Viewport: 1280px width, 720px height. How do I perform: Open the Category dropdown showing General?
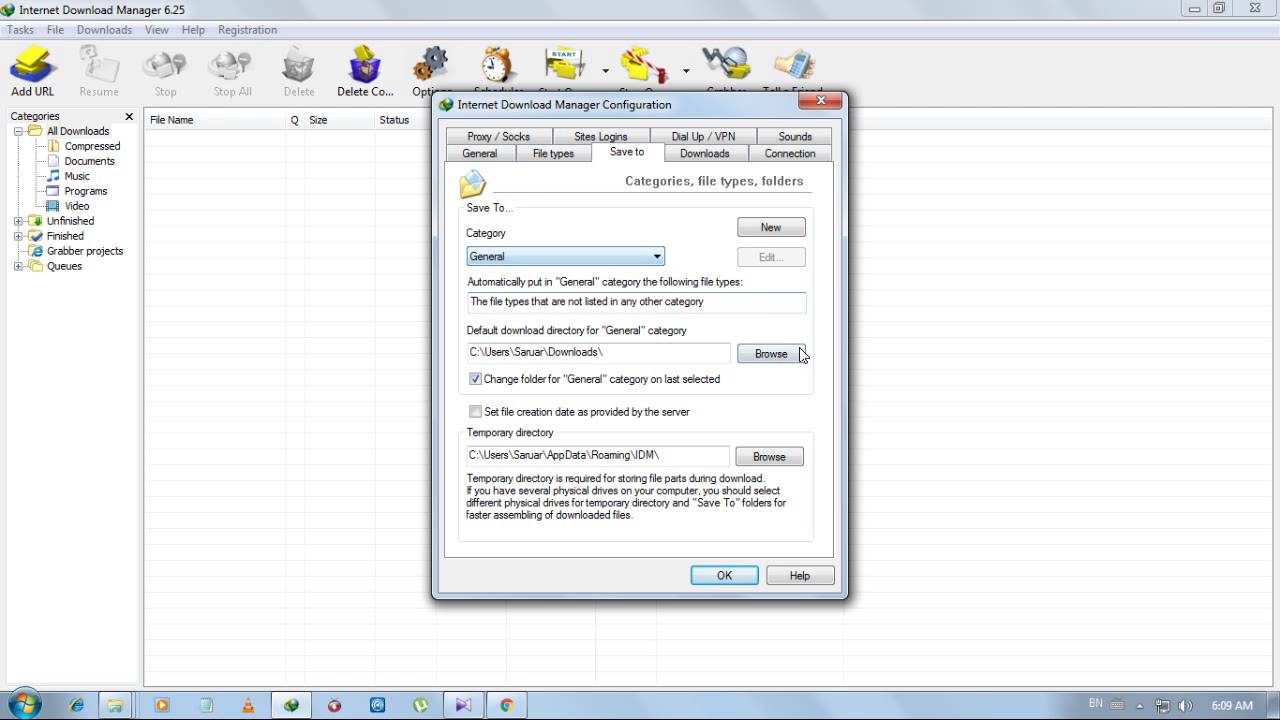point(565,256)
